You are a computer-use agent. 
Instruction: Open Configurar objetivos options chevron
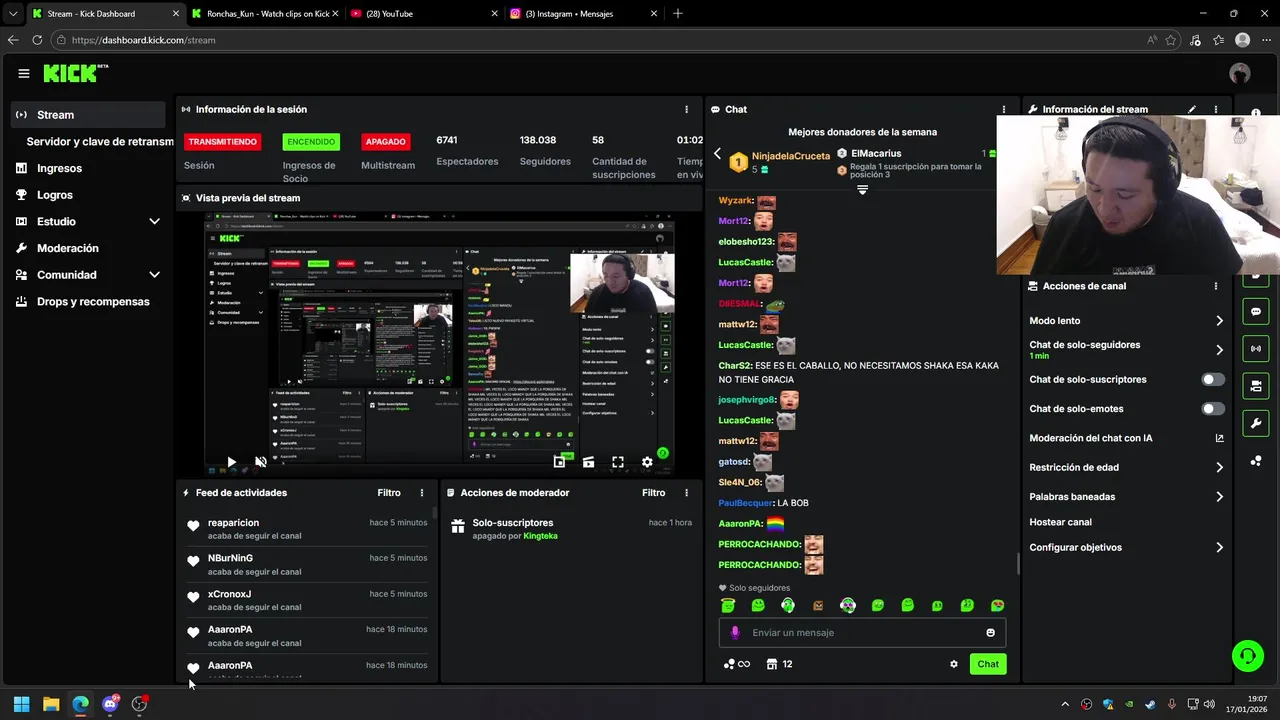(1219, 548)
